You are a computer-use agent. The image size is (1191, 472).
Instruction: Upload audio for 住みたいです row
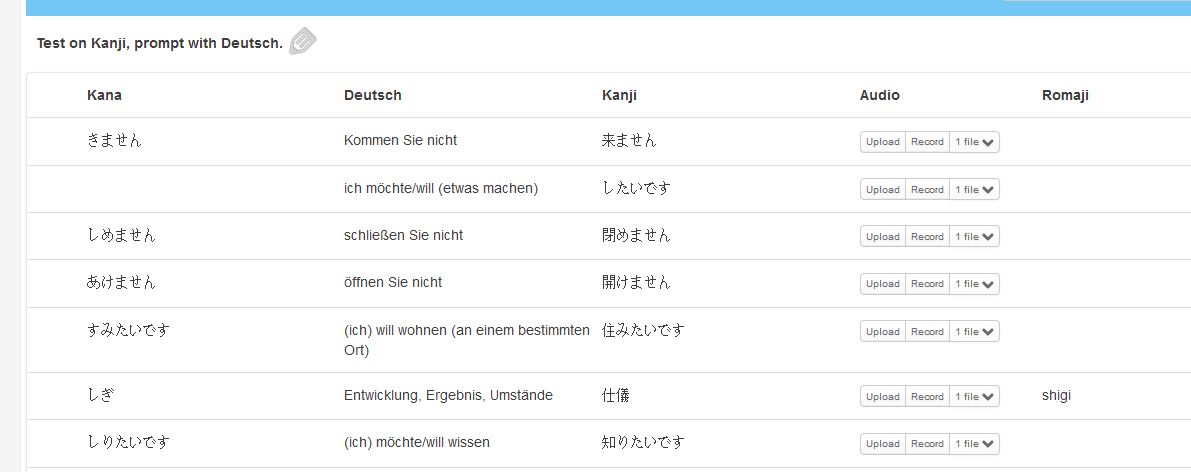(x=883, y=331)
